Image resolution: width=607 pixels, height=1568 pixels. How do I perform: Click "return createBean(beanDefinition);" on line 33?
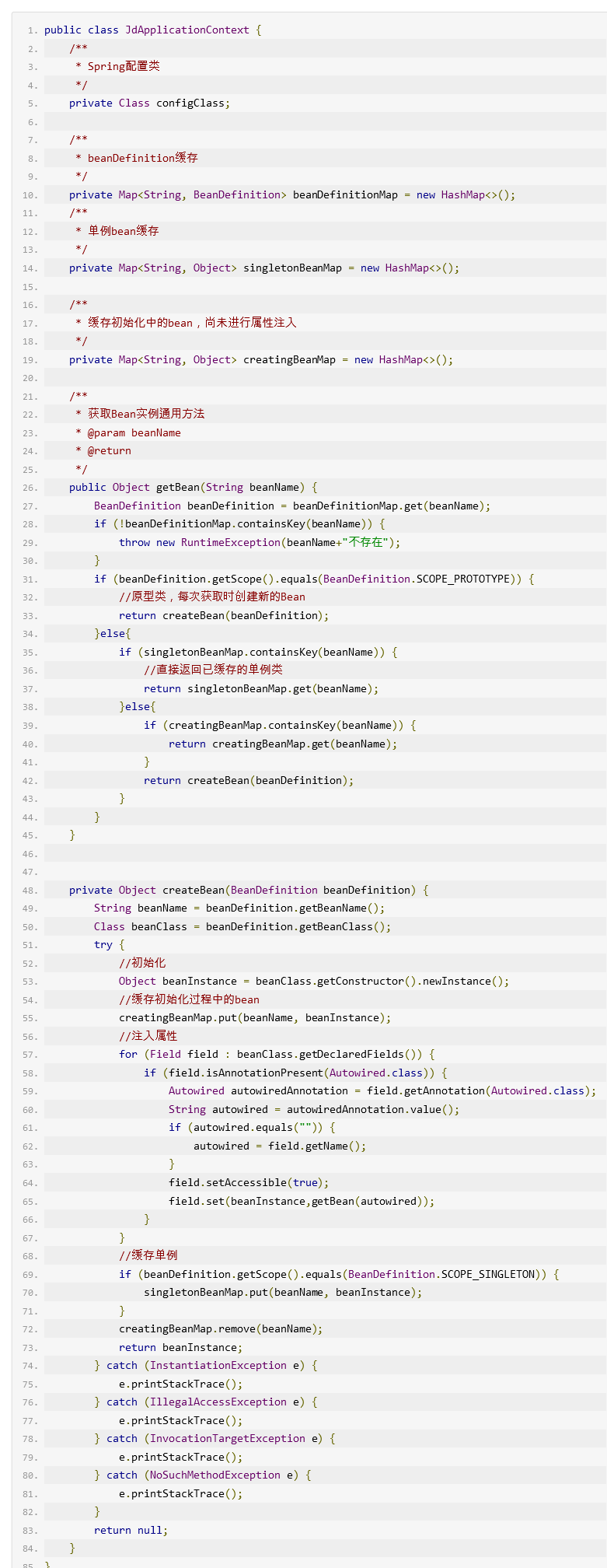(224, 616)
